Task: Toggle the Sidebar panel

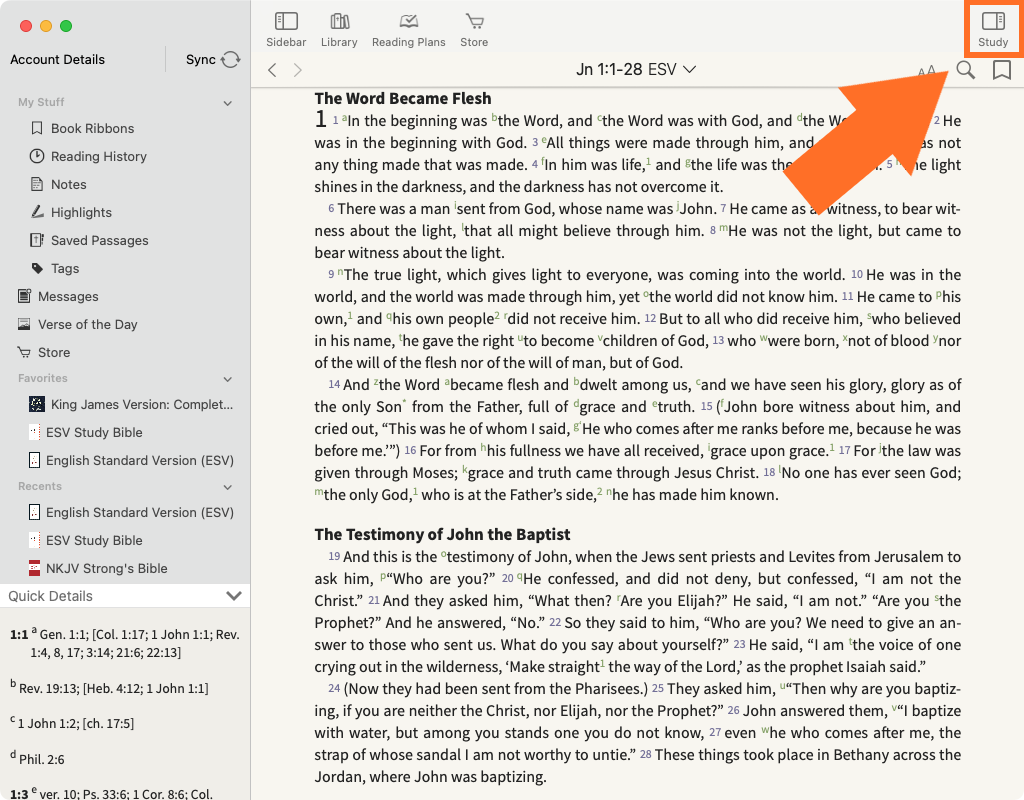Action: tap(286, 29)
